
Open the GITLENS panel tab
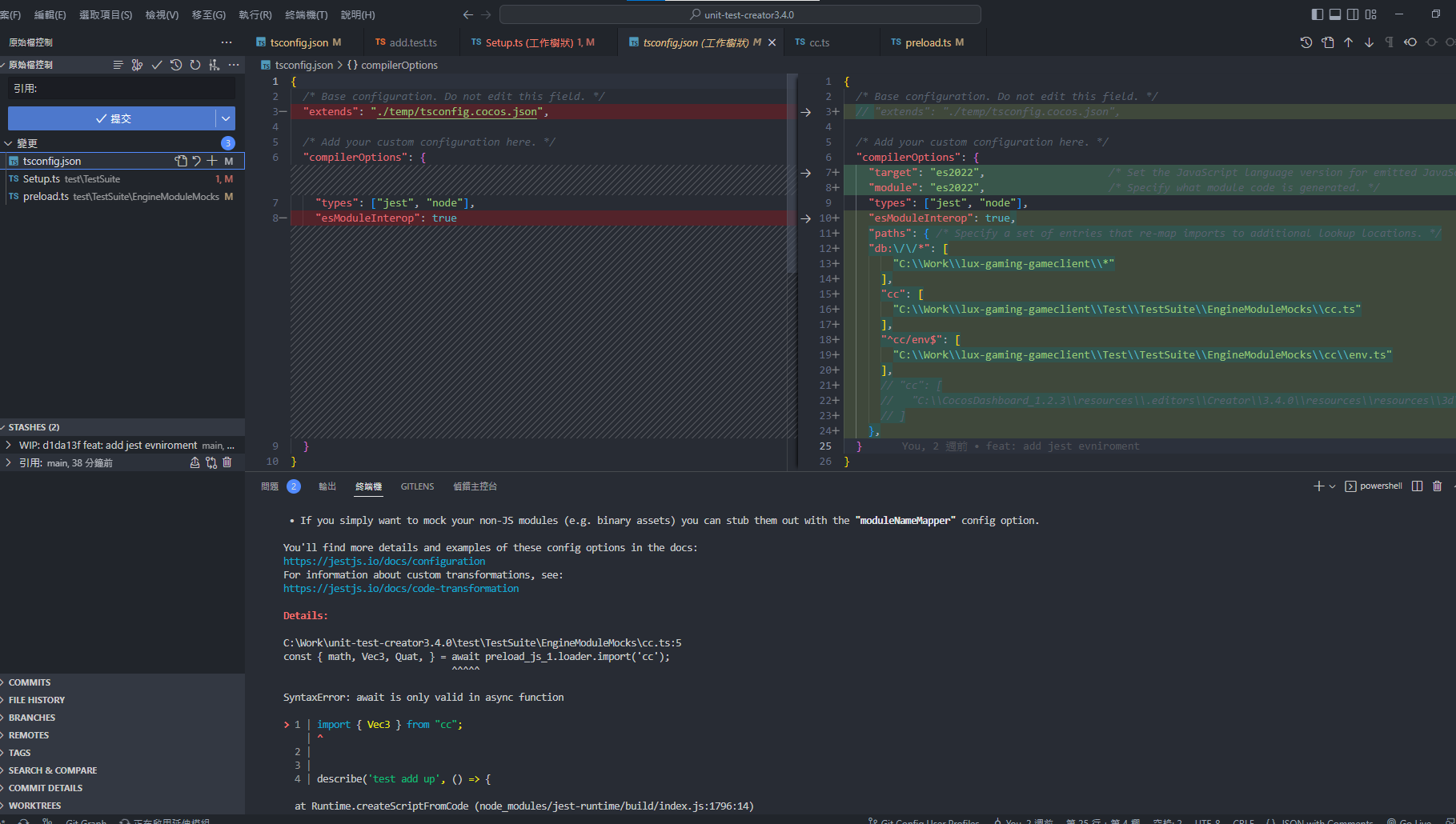[417, 486]
